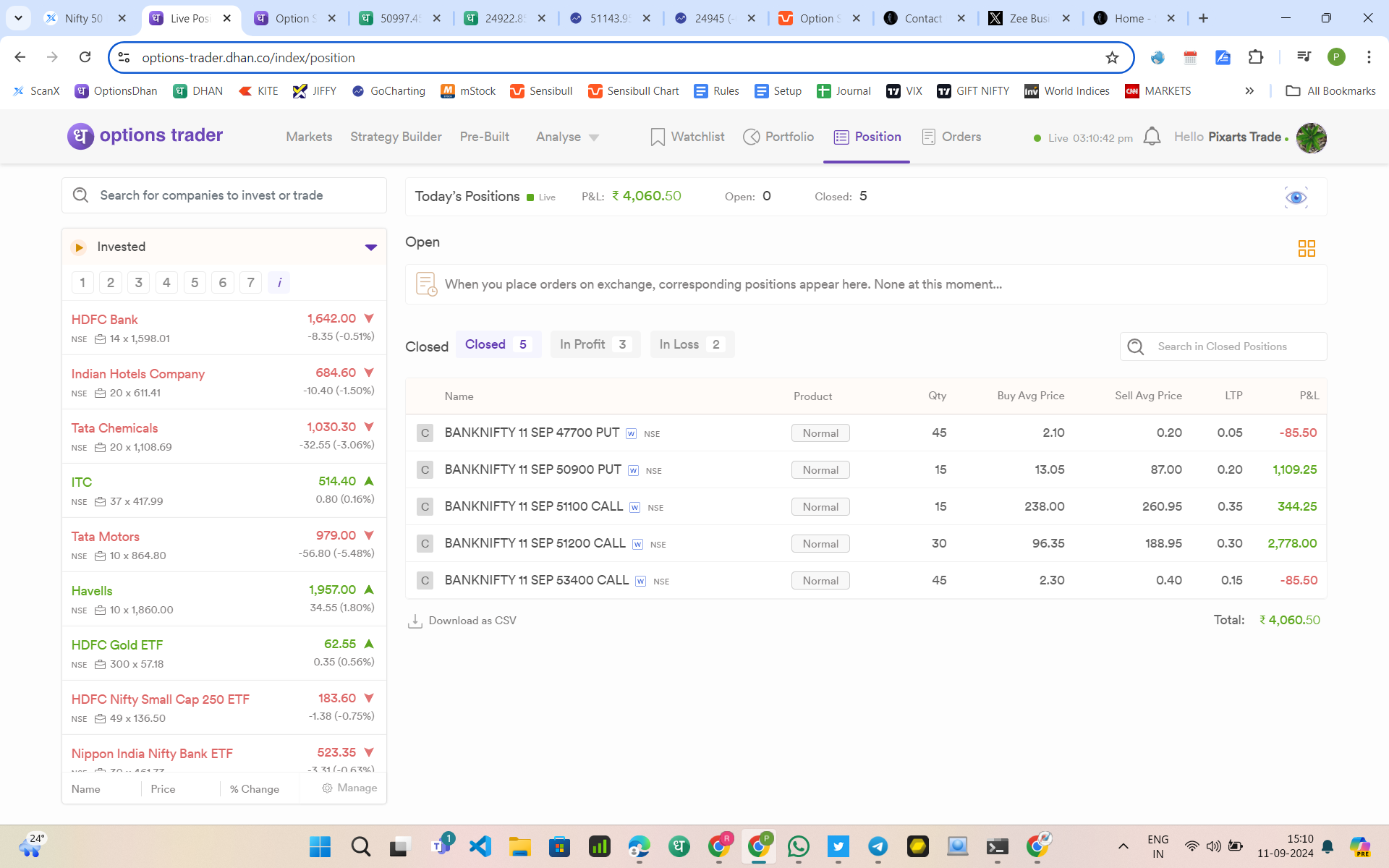Open ITC in the watchlist

pyautogui.click(x=224, y=490)
